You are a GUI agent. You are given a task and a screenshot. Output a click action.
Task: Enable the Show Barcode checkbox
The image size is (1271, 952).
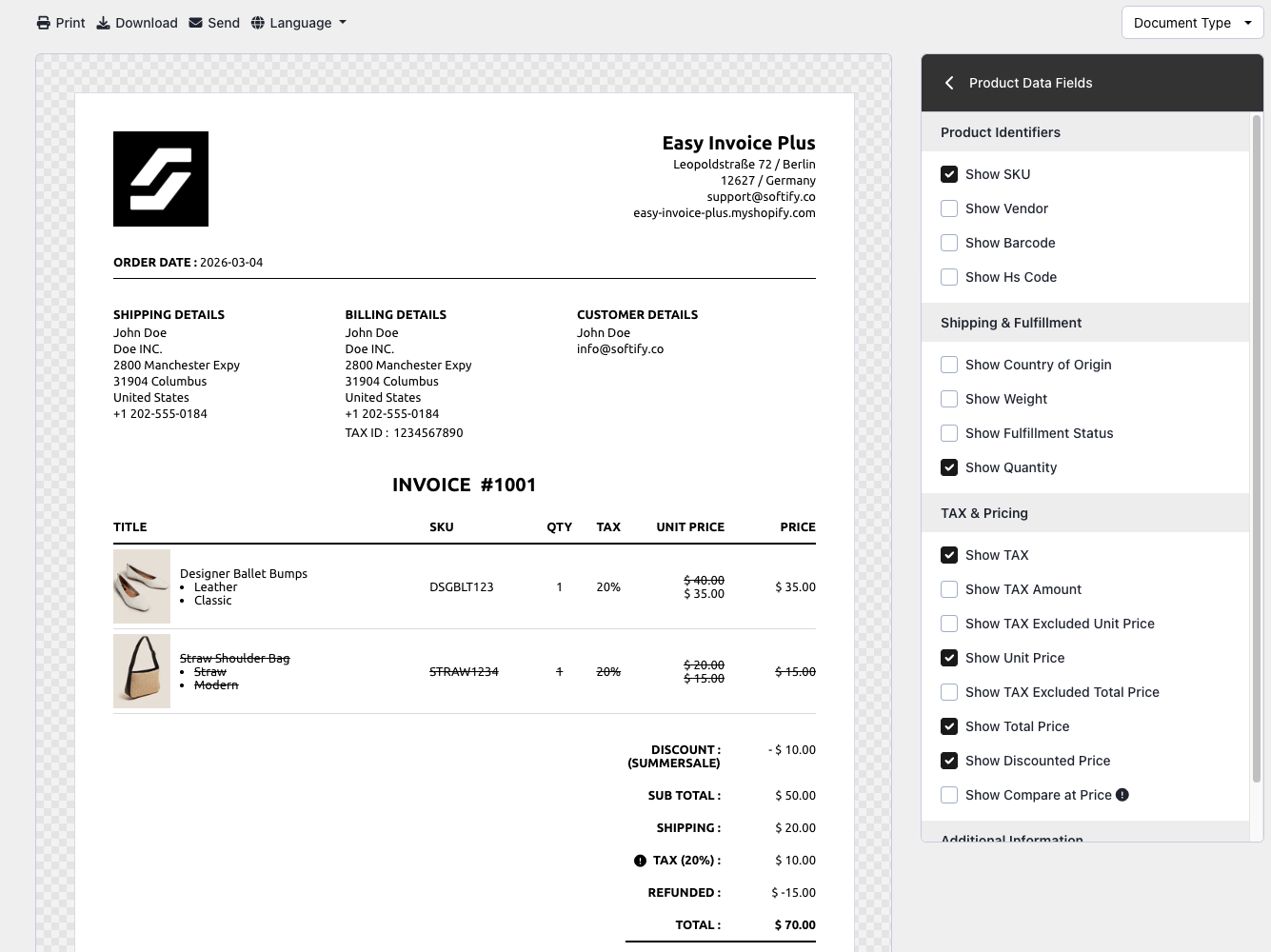[949, 243]
